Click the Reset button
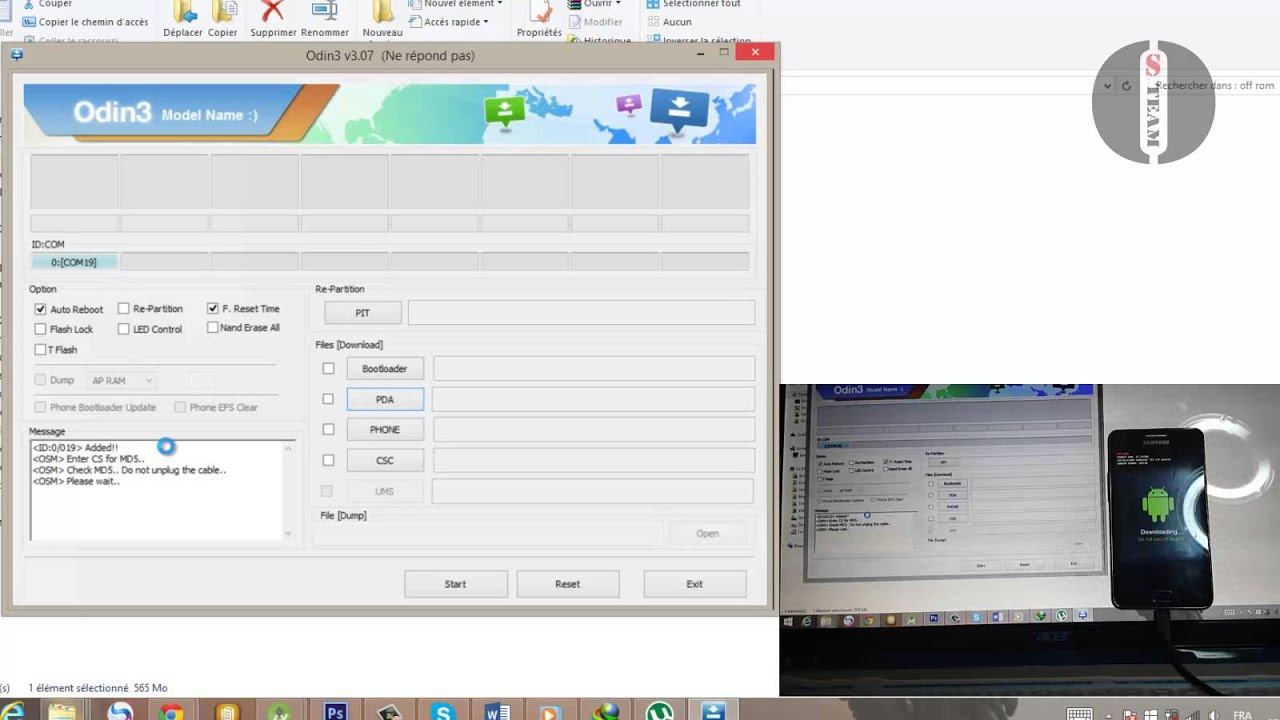 (x=567, y=584)
